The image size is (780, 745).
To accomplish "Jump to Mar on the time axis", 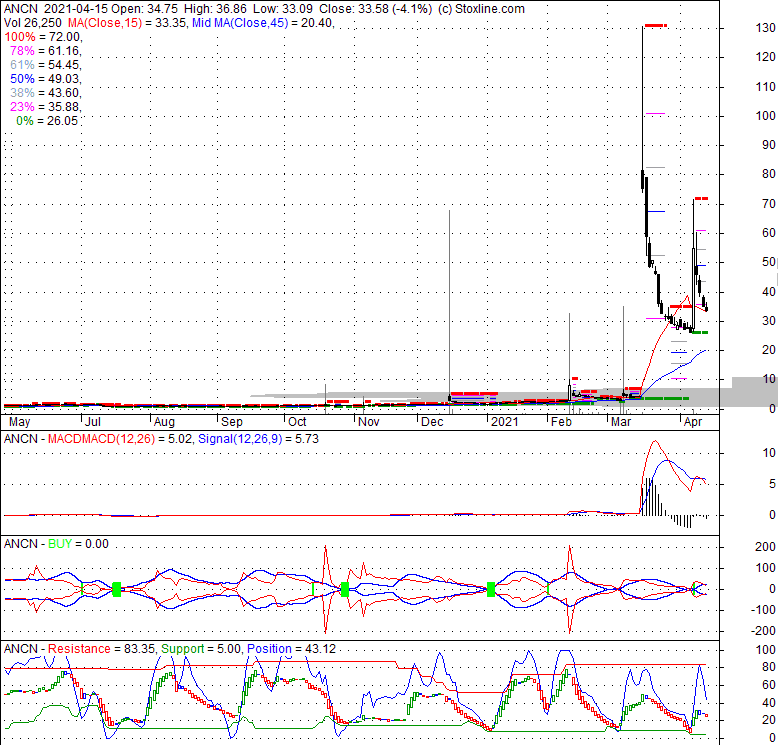I will coord(622,423).
